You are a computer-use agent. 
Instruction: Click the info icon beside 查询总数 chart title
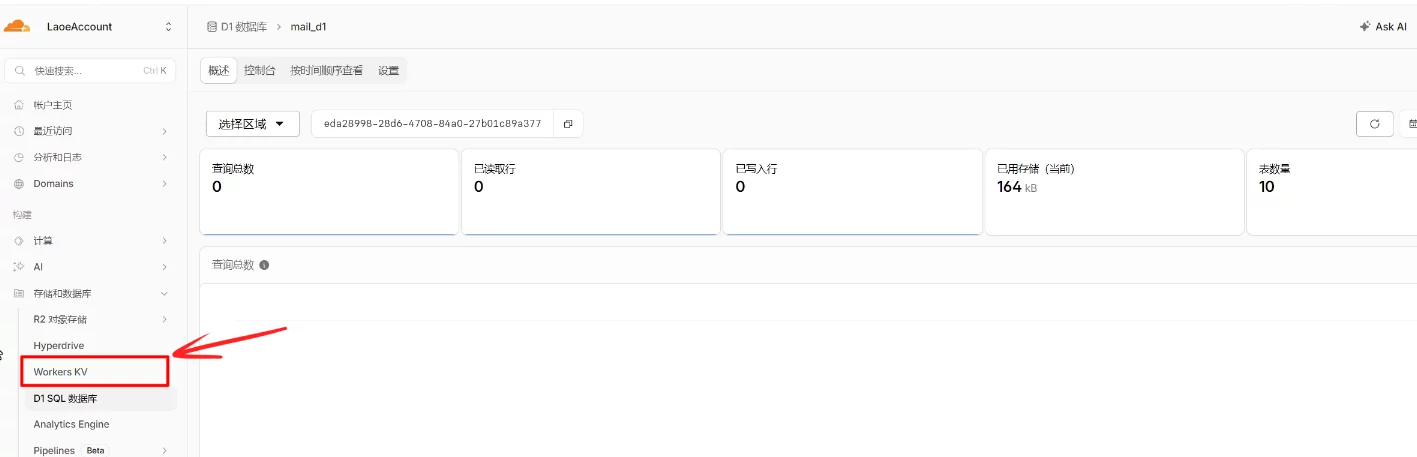pos(264,265)
